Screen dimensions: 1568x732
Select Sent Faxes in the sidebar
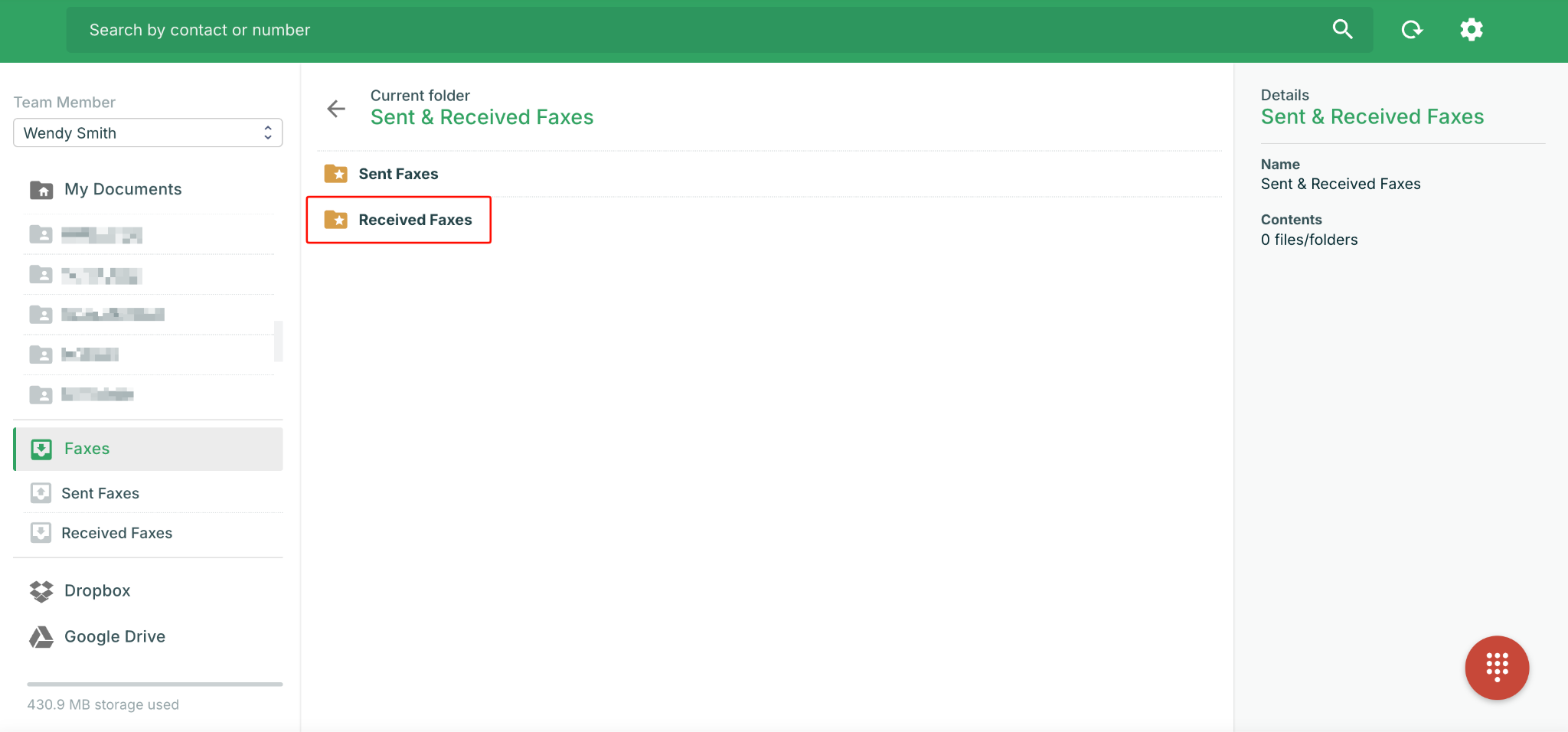pos(100,493)
